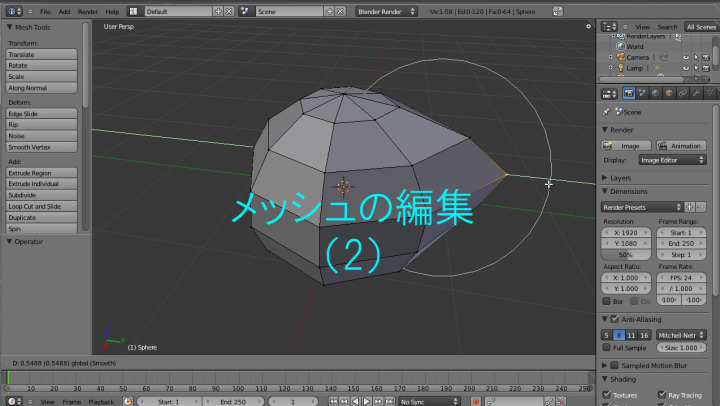720x406 pixels.
Task: Open the Render menu in top bar
Action: [x=90, y=11]
